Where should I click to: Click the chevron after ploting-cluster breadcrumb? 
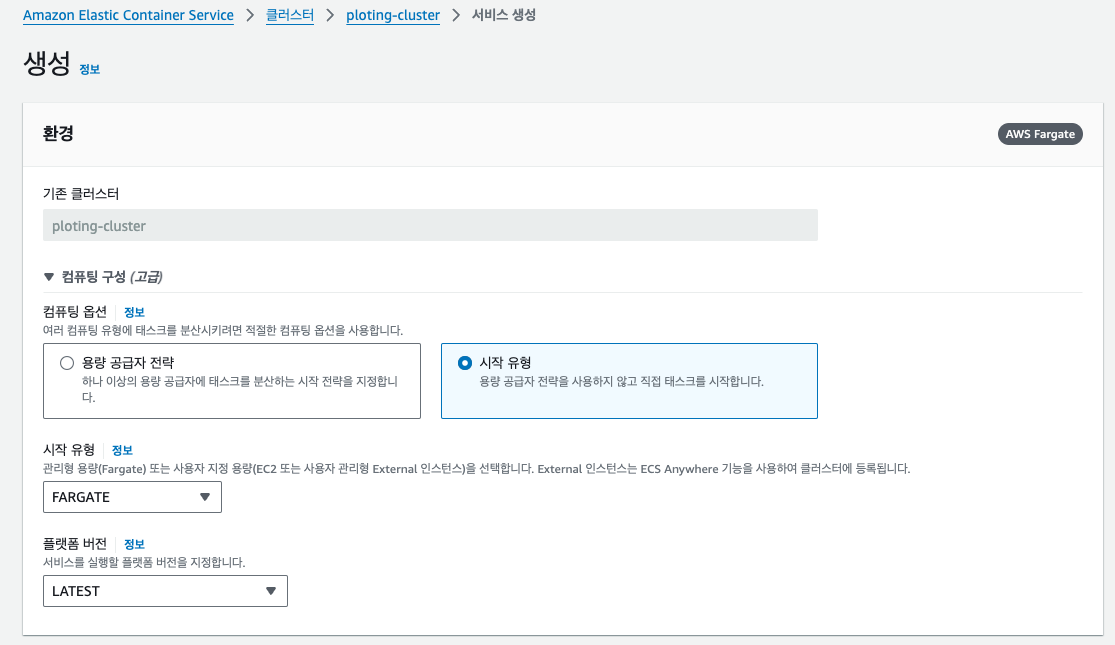(x=457, y=15)
